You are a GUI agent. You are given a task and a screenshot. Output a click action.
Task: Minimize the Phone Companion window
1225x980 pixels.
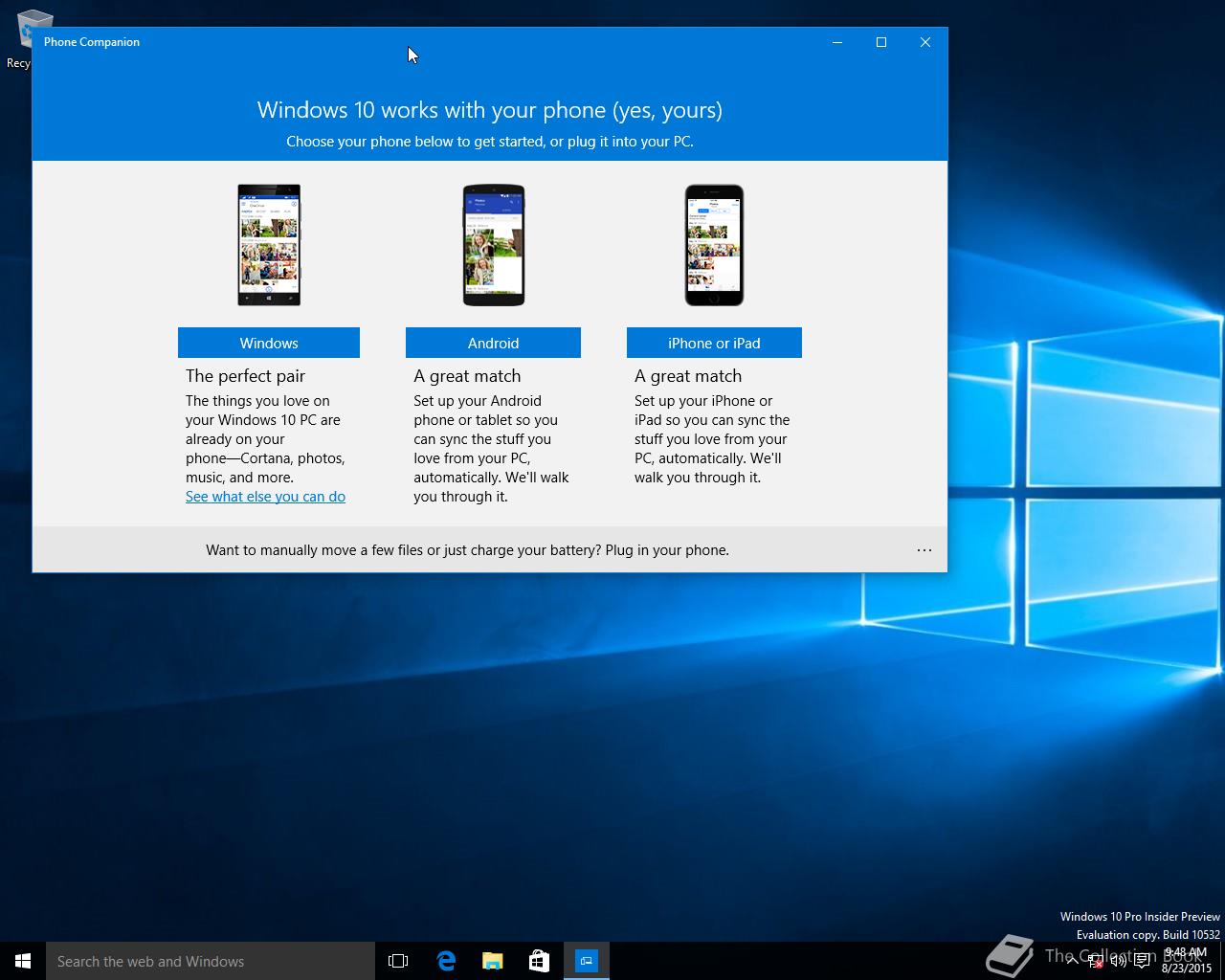point(837,42)
